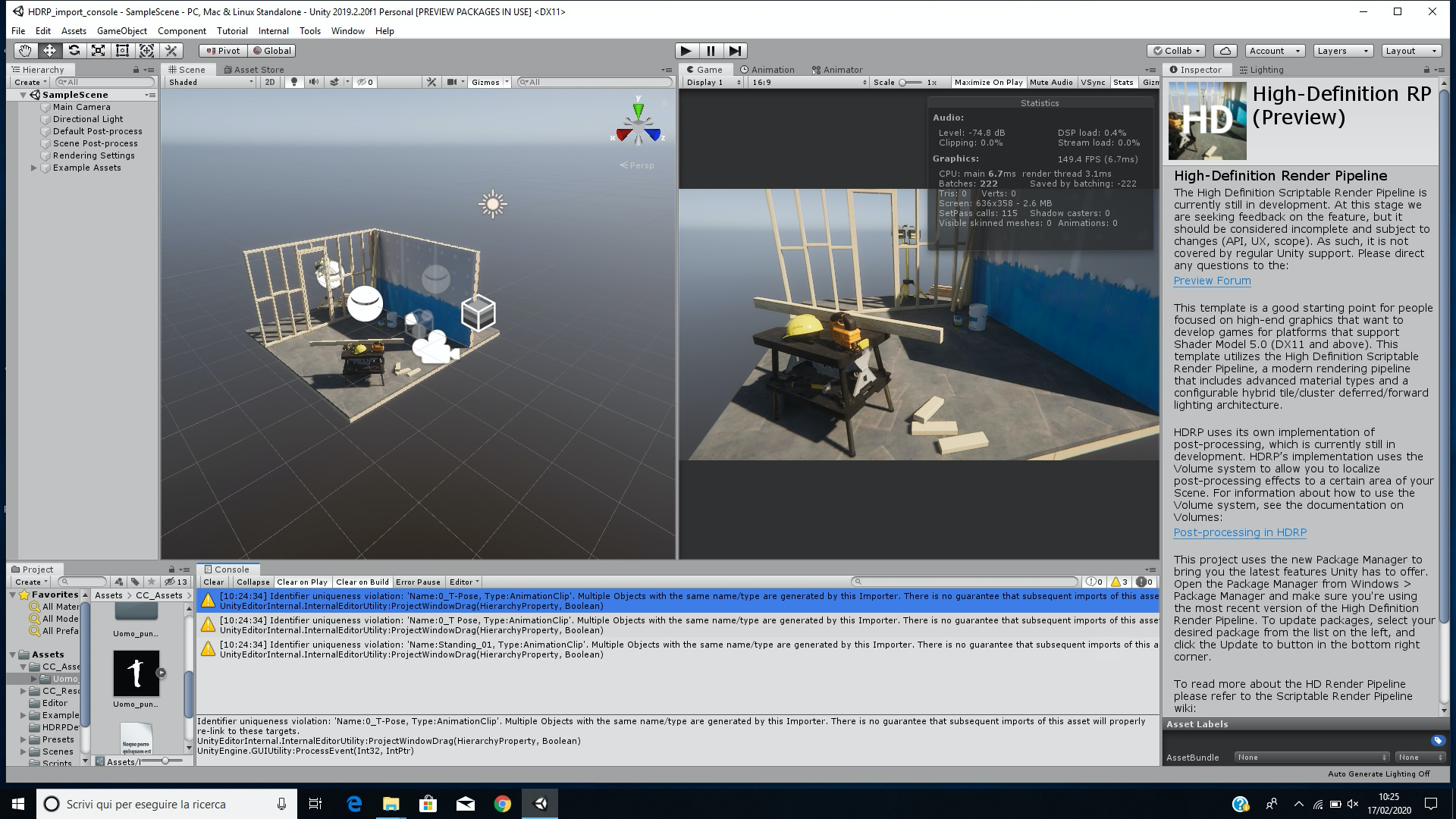
Task: Open the custom editor tools button
Action: coord(171,51)
